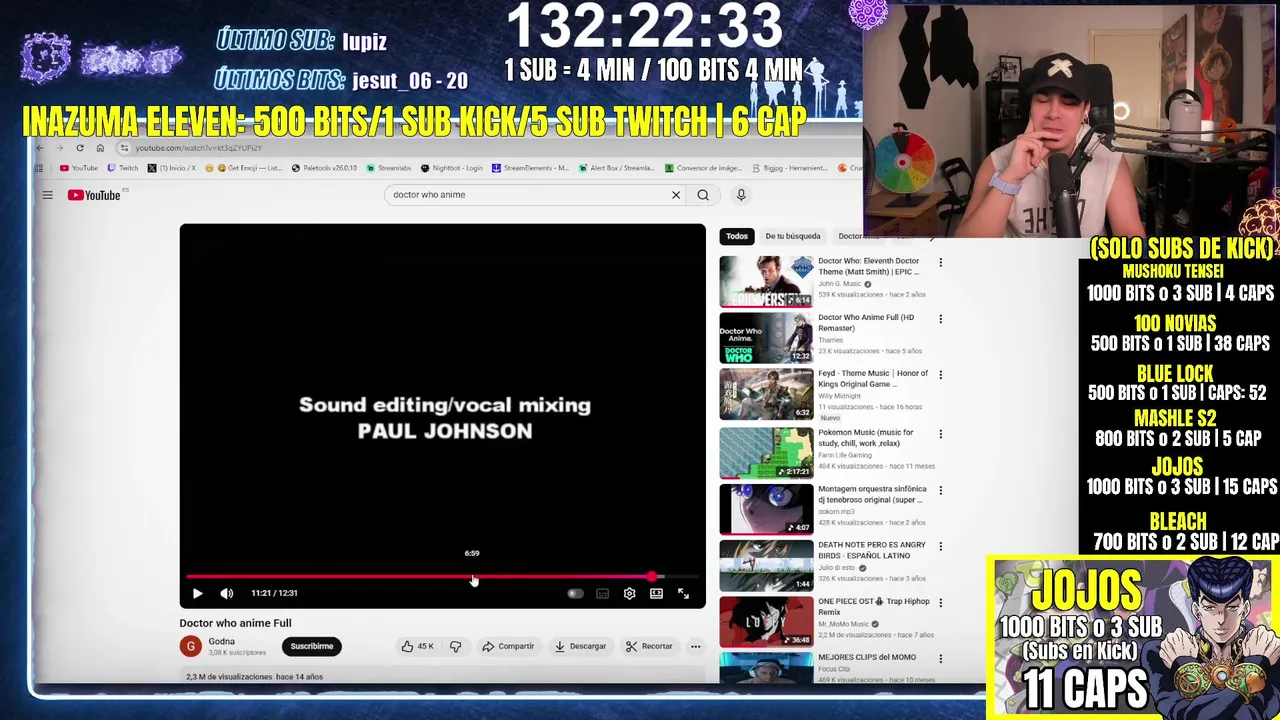Open the MEJORES CLIPS del MOMO title

pyautogui.click(x=867, y=657)
